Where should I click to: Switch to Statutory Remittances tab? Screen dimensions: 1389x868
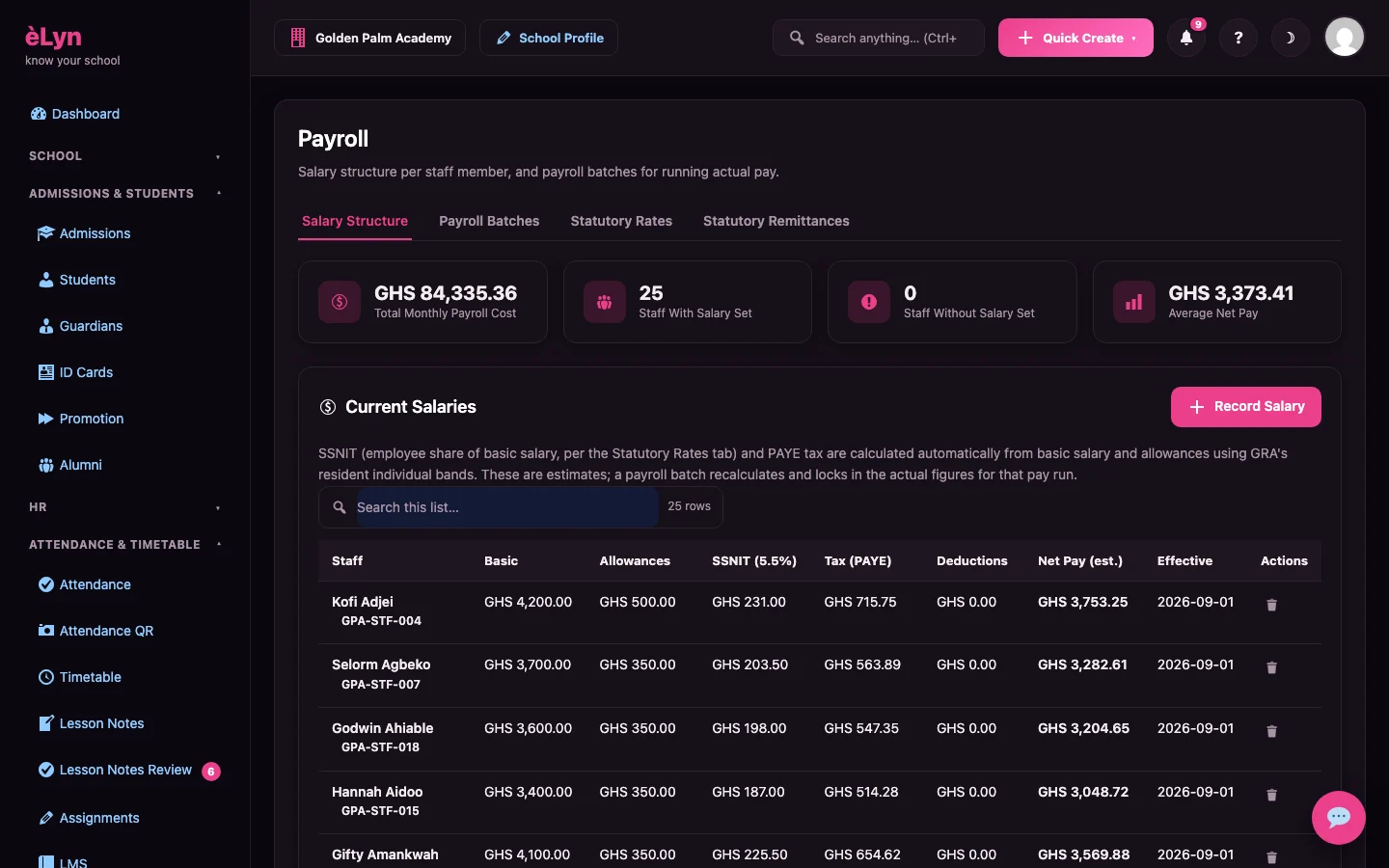[x=776, y=221]
